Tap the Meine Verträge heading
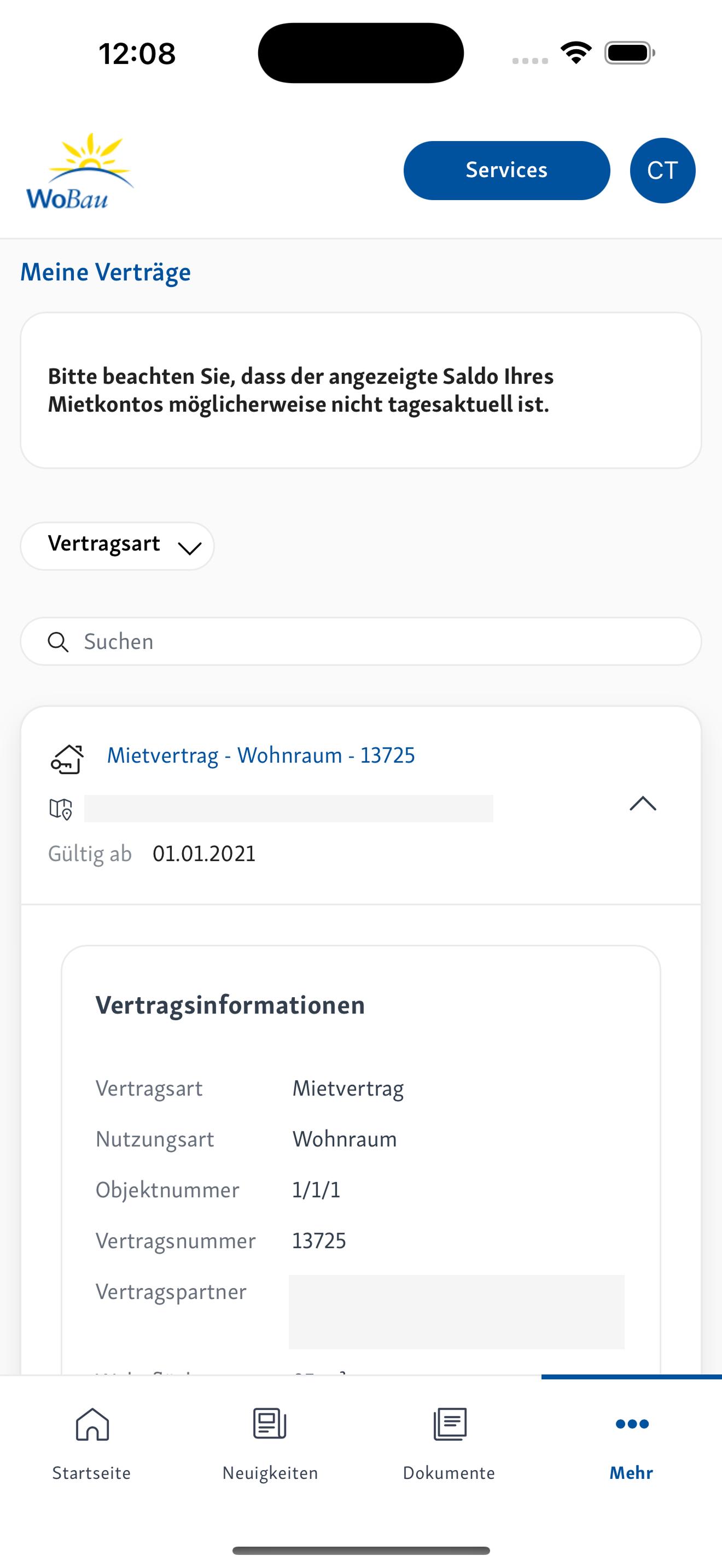Viewport: 722px width, 1568px height. click(106, 272)
